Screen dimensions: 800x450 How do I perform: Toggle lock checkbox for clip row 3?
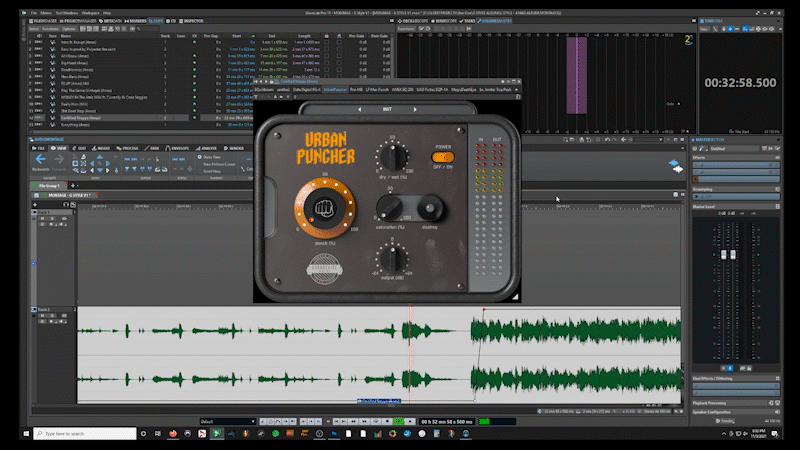[327, 56]
